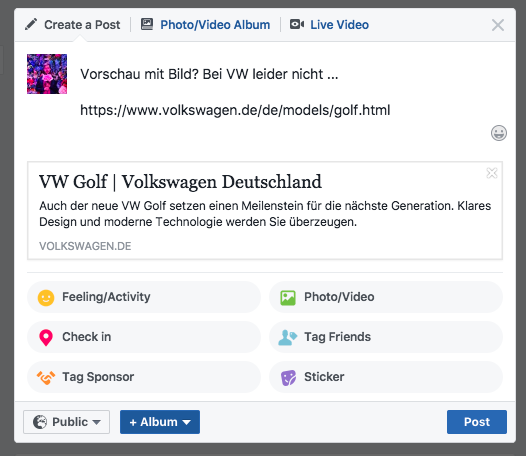Switch to the Create a Post tab

73,24
